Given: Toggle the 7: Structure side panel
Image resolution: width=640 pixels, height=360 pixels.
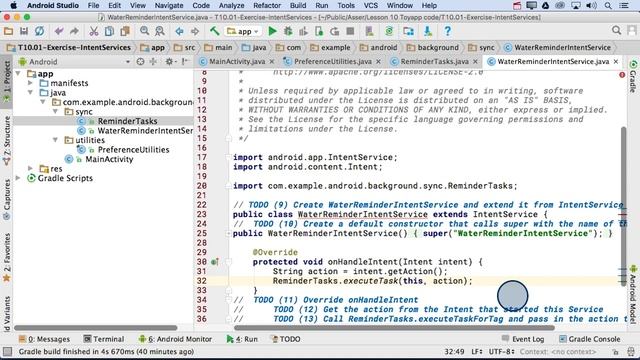Looking at the screenshot, I should (x=7, y=141).
